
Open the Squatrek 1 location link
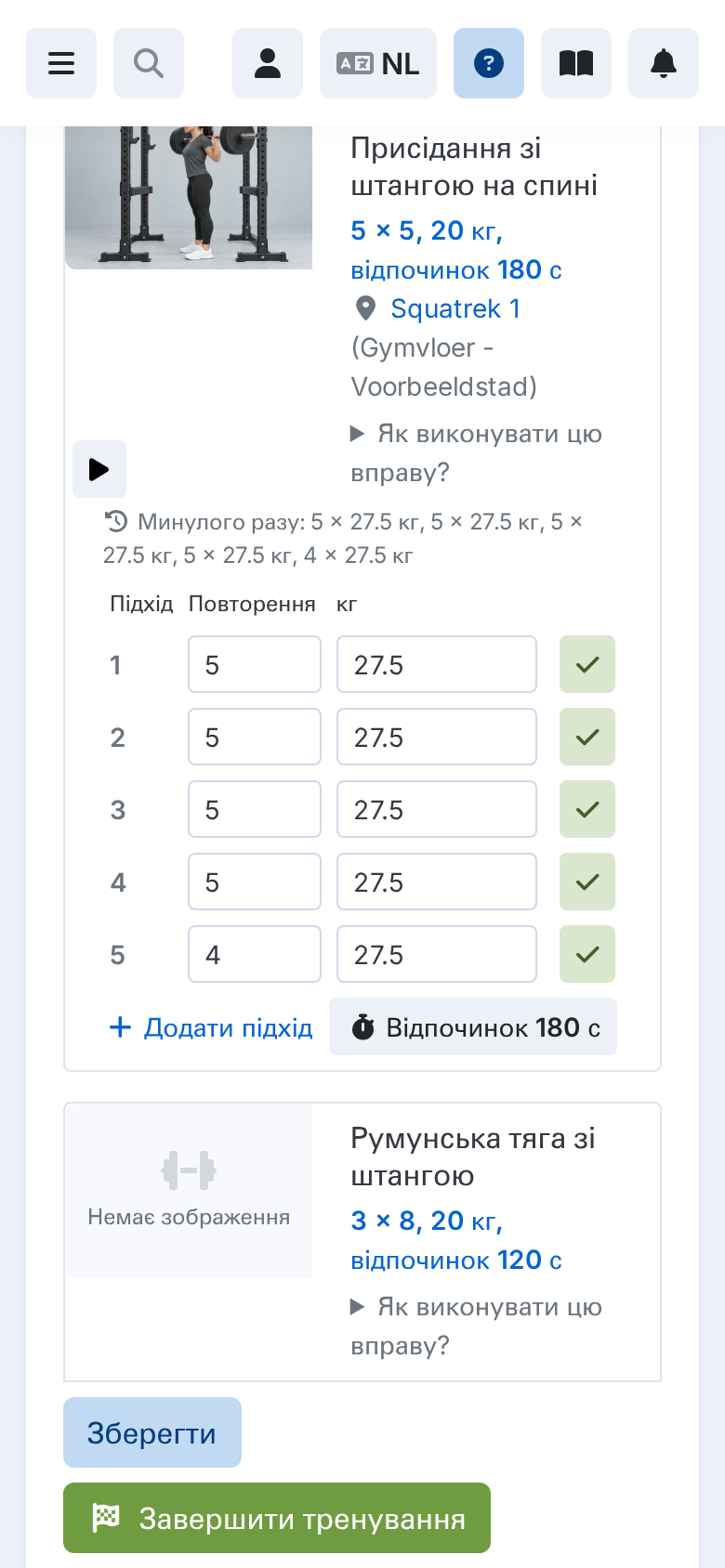[x=455, y=308]
